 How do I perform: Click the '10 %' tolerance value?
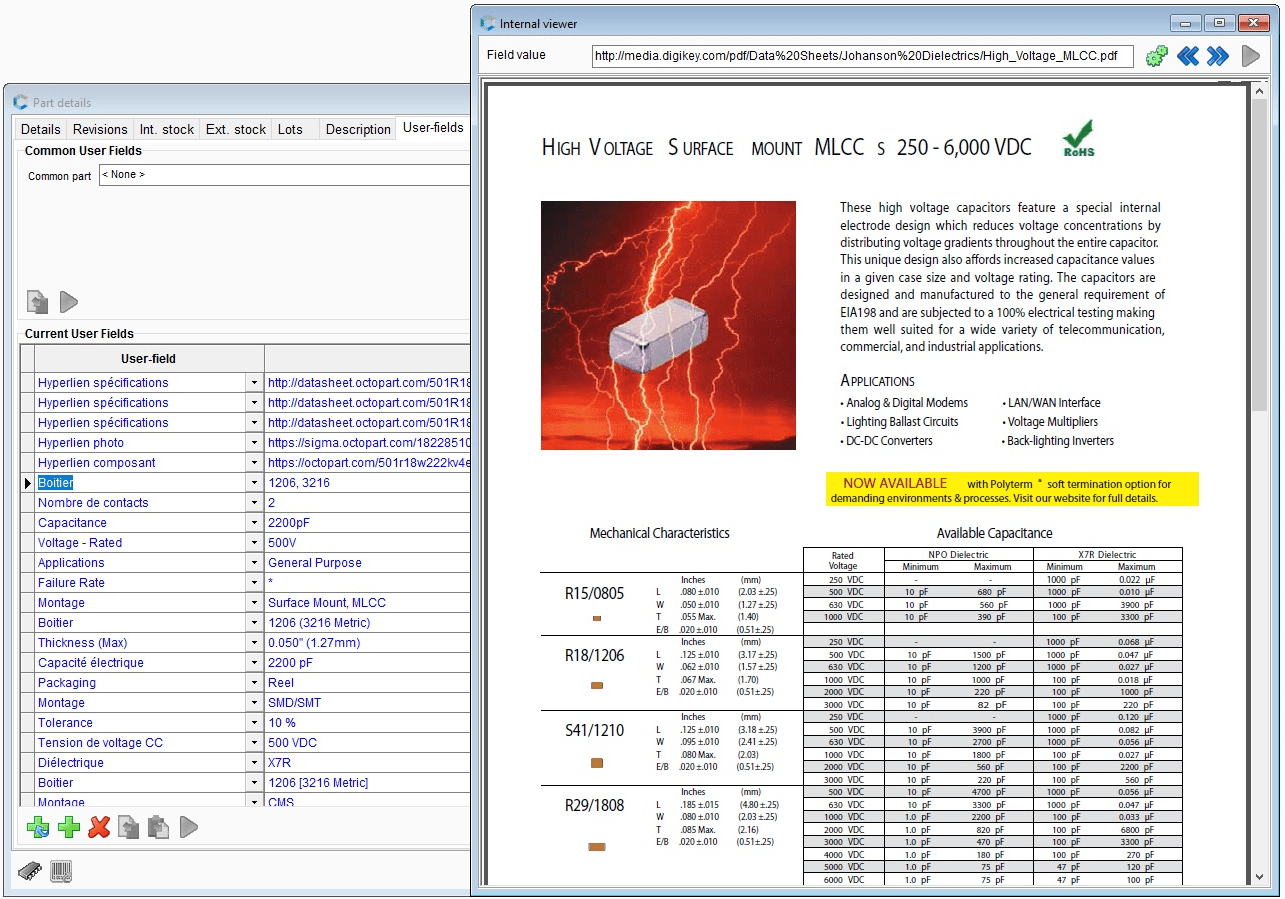pos(368,723)
